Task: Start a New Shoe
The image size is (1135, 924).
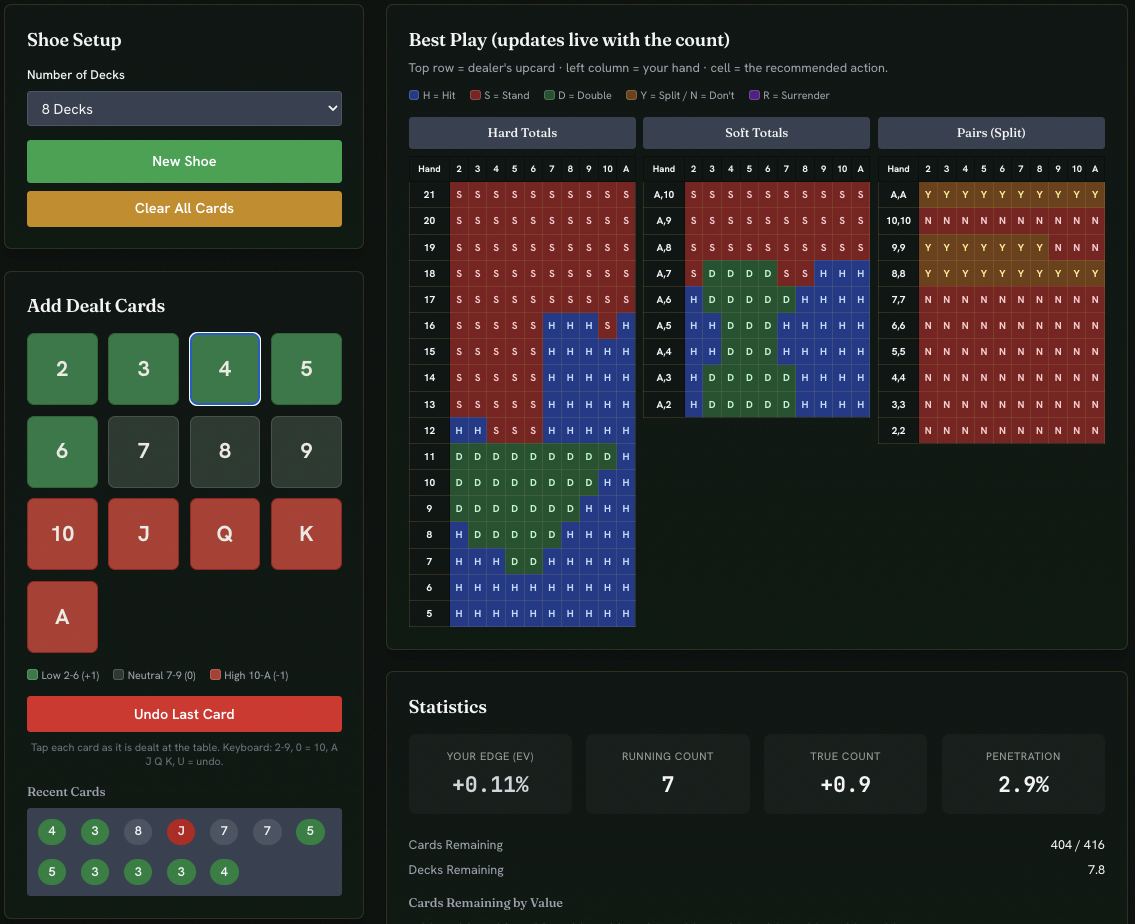Action: [184, 161]
